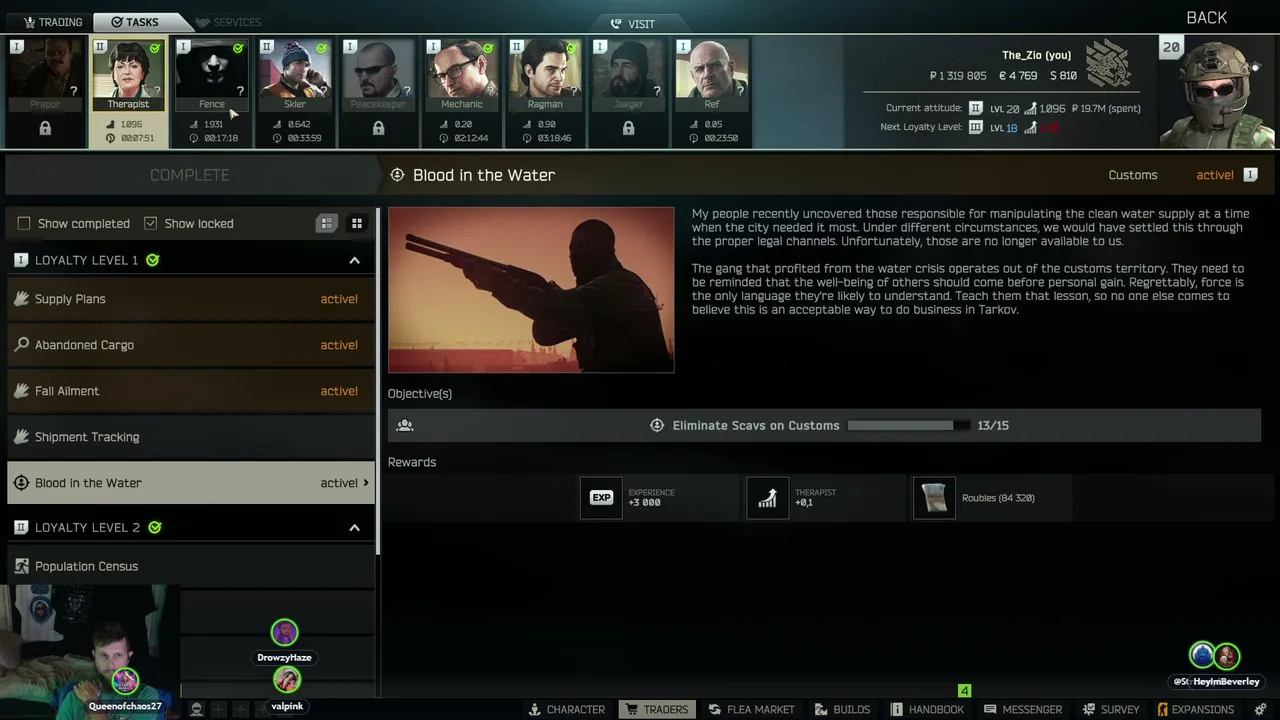The width and height of the screenshot is (1280, 720).
Task: Open the Character menu in bottom bar
Action: point(567,709)
